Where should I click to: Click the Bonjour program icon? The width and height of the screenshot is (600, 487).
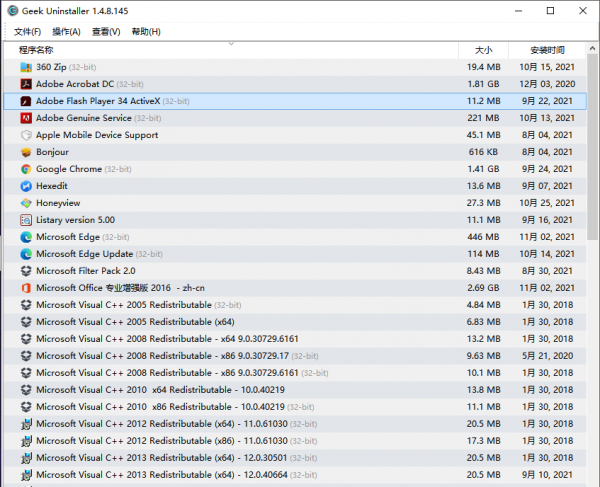click(x=26, y=152)
